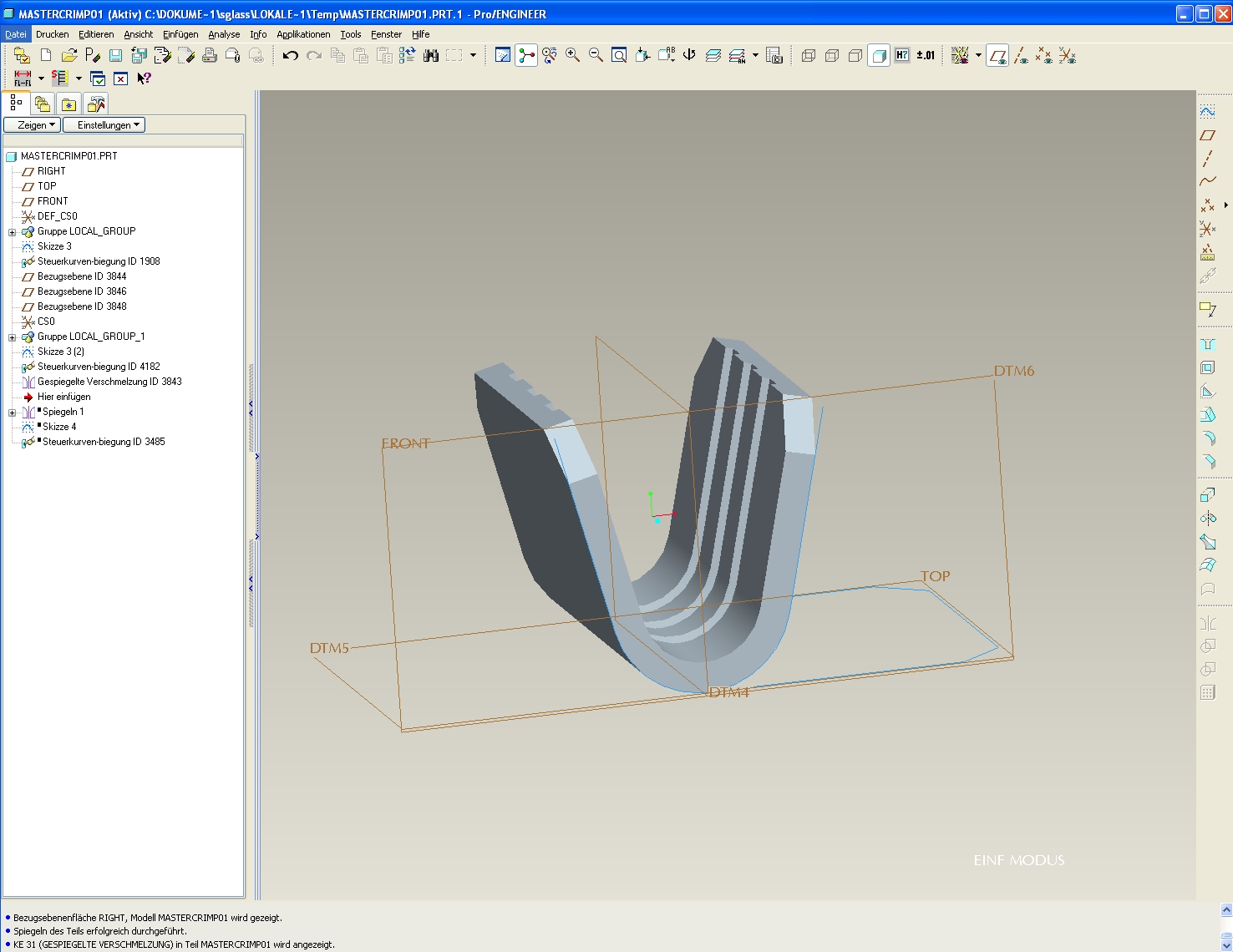
Task: Choose the extrude tool icon
Action: (x=1208, y=495)
